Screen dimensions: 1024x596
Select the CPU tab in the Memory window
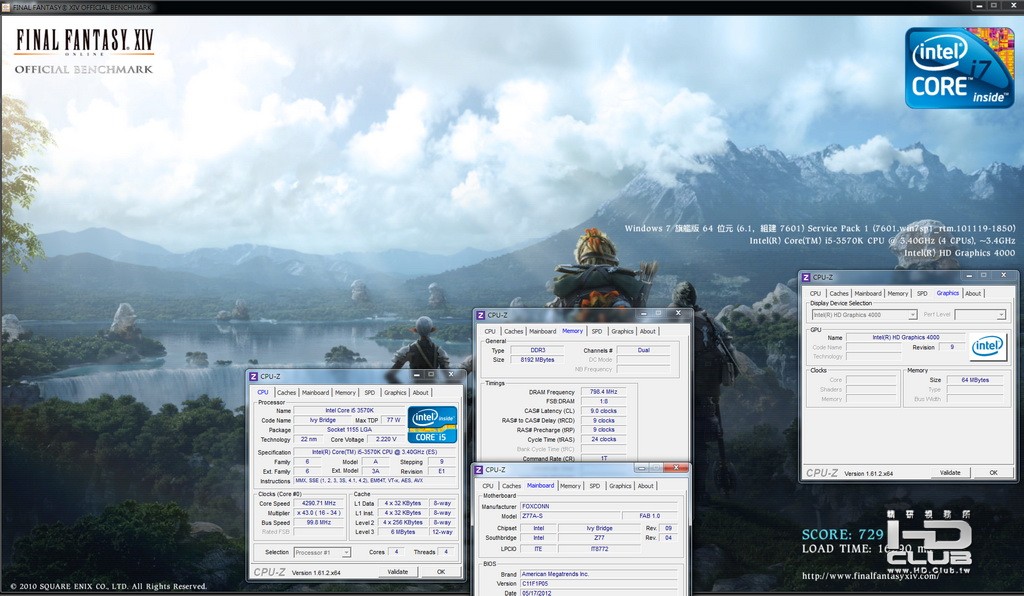(x=490, y=332)
